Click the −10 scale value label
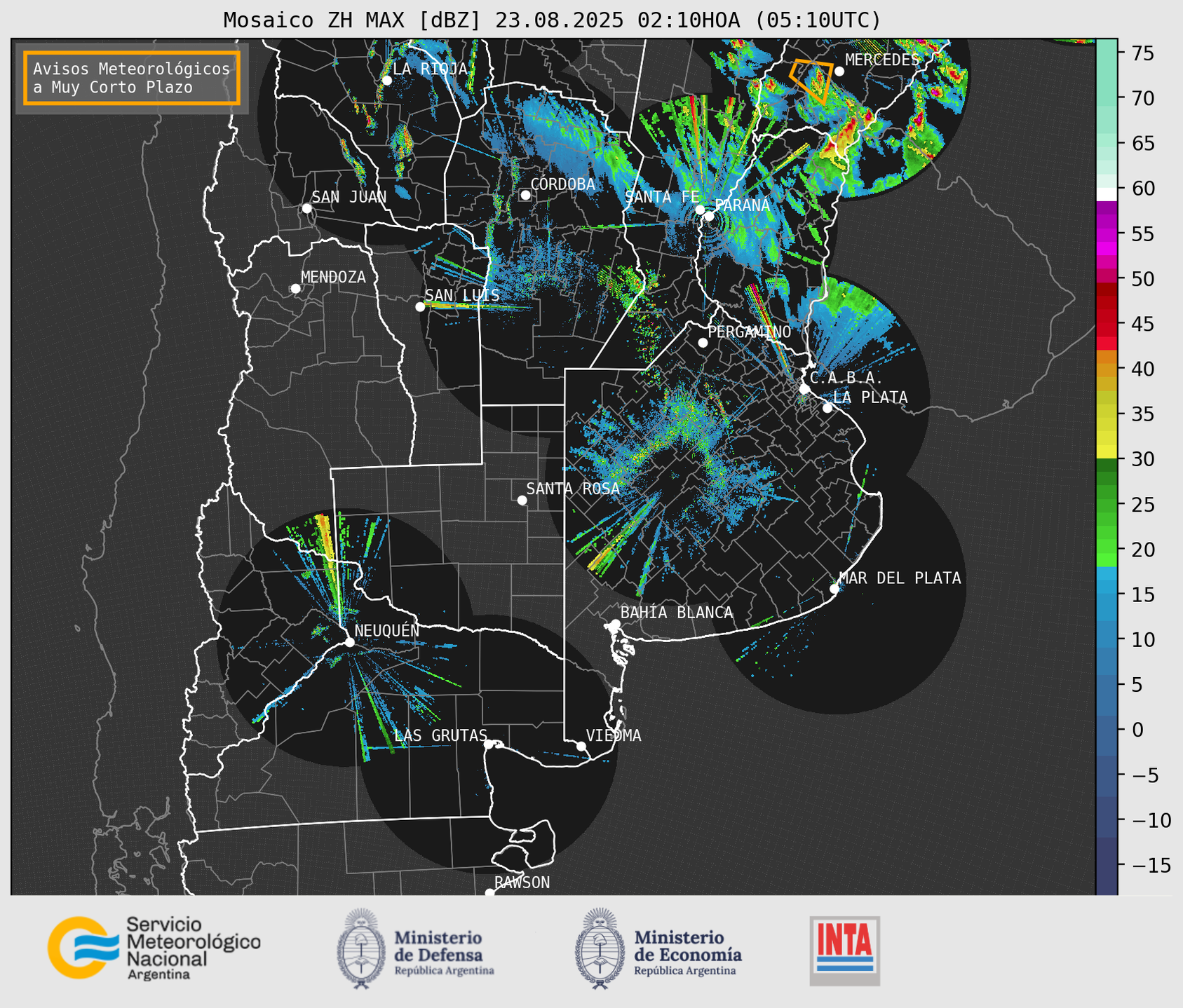 (x=1151, y=820)
